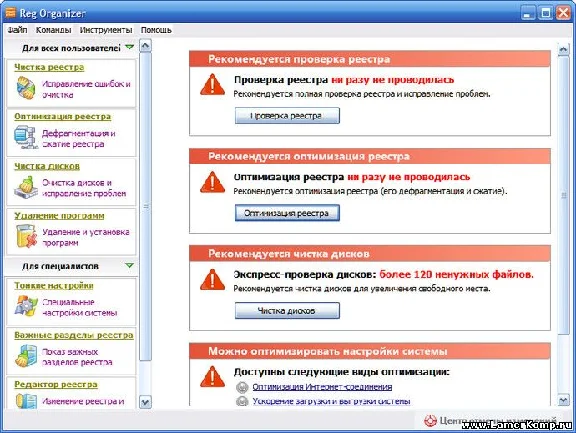This screenshot has width=576, height=433.
Task: Open the Чистка реестра heading link
Action: pos(49,67)
